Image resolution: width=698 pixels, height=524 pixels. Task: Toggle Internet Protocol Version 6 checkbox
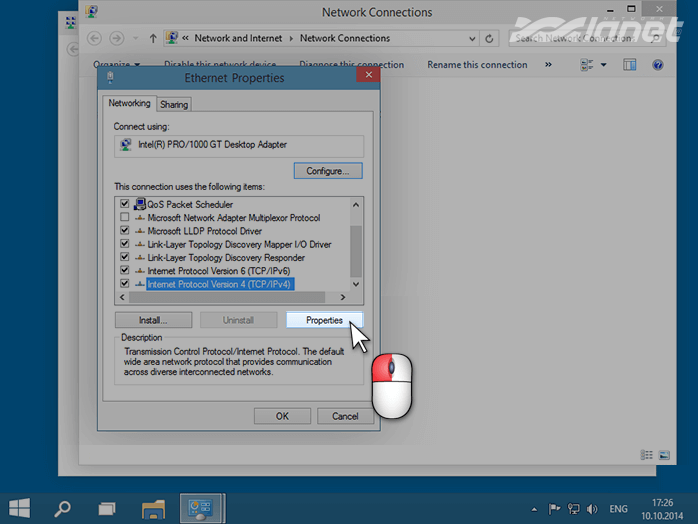coord(124,270)
